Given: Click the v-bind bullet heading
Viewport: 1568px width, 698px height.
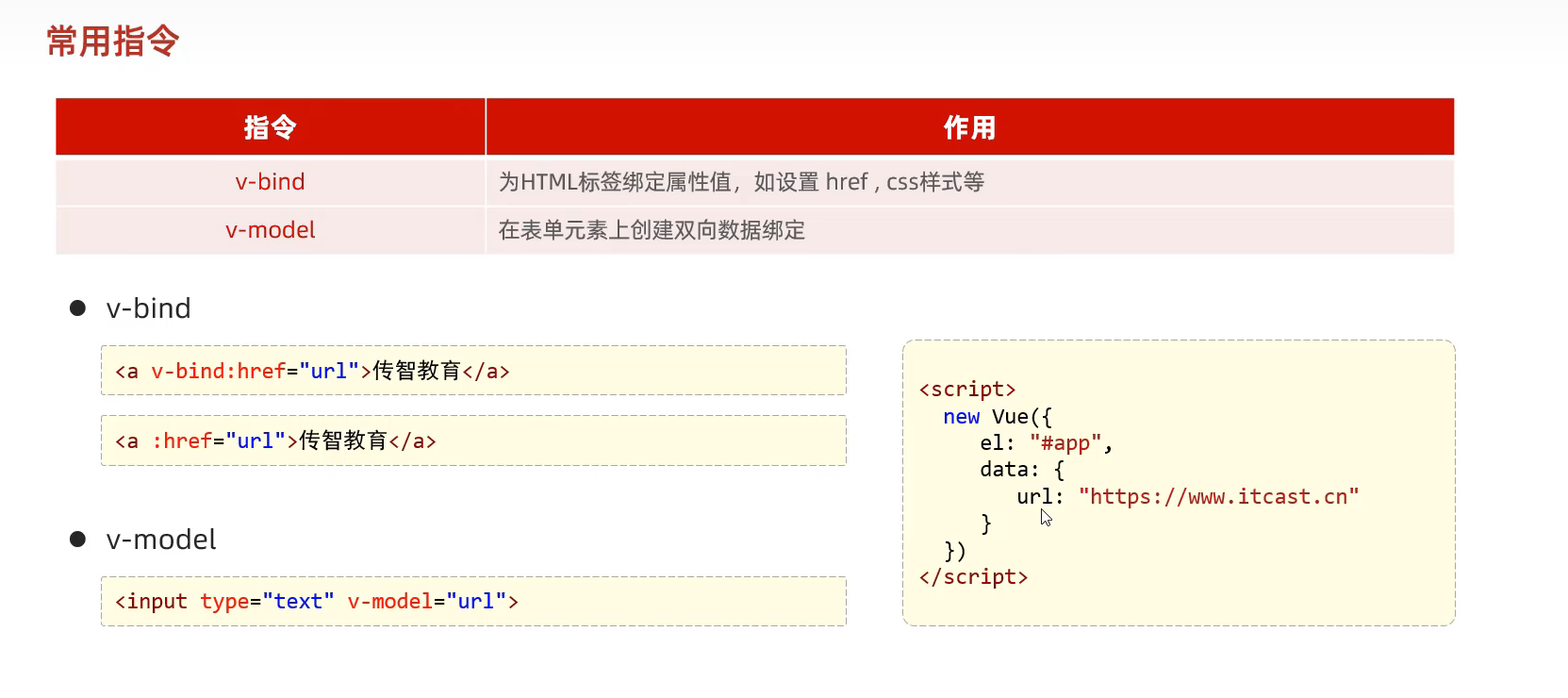Looking at the screenshot, I should point(149,308).
